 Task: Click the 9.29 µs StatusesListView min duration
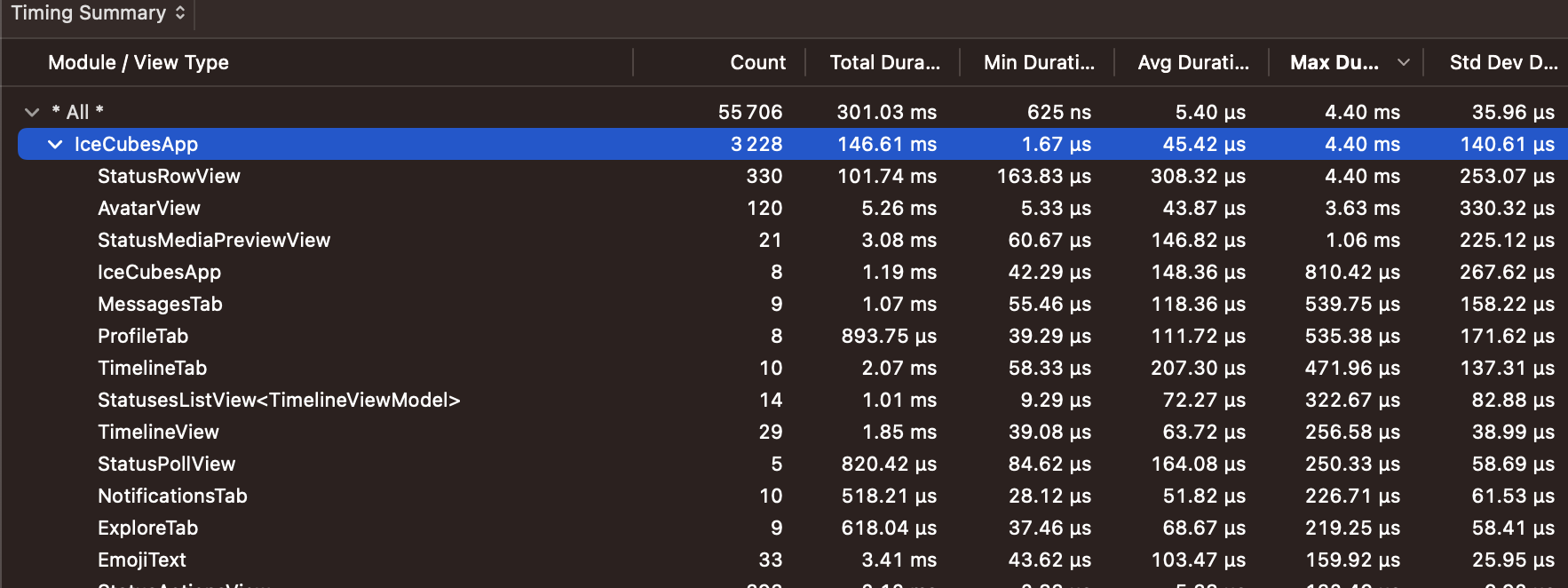pos(1056,400)
